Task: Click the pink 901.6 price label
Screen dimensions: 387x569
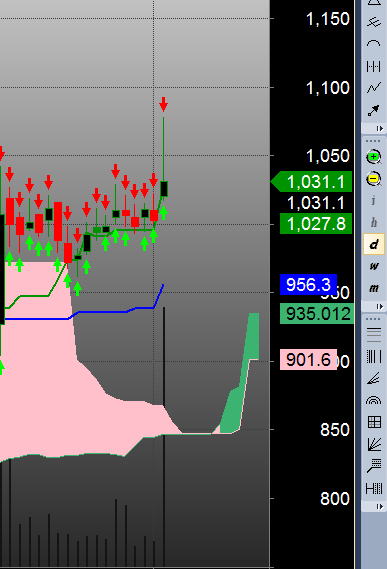Action: tap(309, 360)
